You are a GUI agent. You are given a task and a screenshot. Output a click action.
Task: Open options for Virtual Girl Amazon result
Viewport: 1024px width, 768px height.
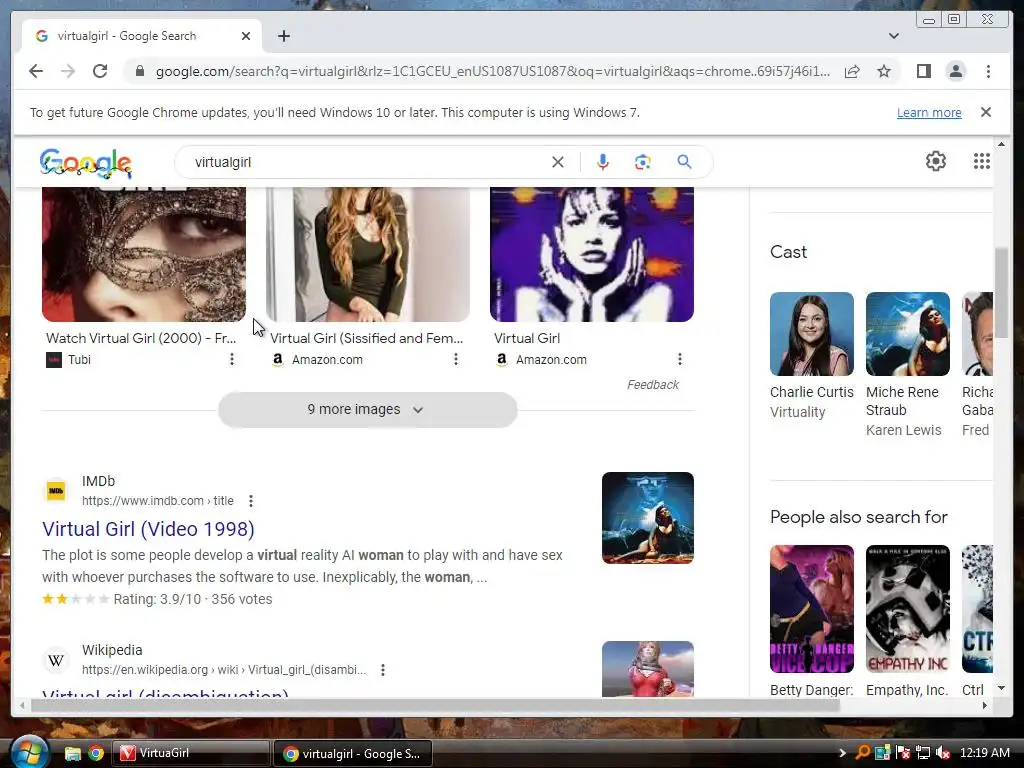pyautogui.click(x=680, y=359)
